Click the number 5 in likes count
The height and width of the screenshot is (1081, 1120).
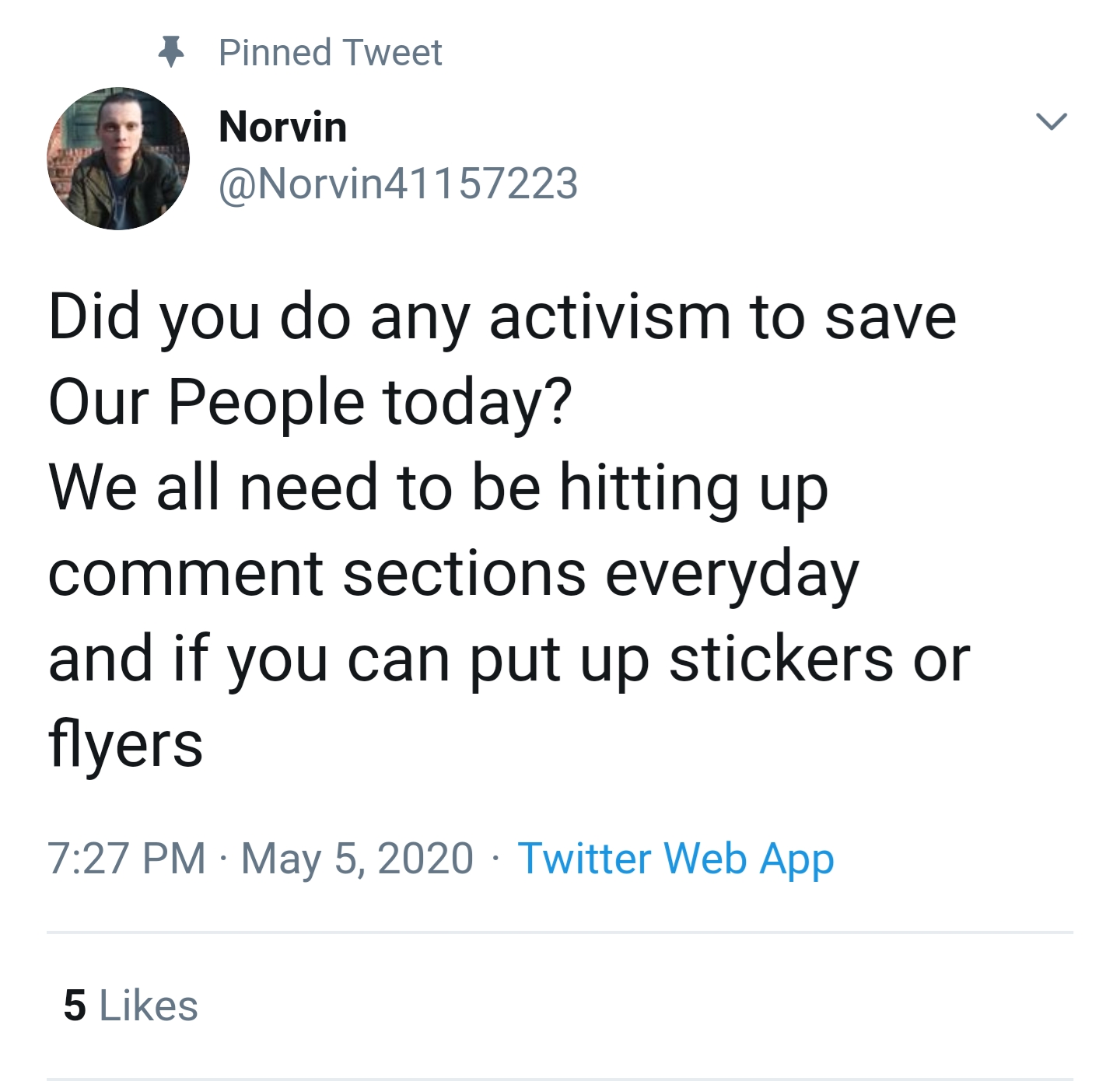point(75,1006)
